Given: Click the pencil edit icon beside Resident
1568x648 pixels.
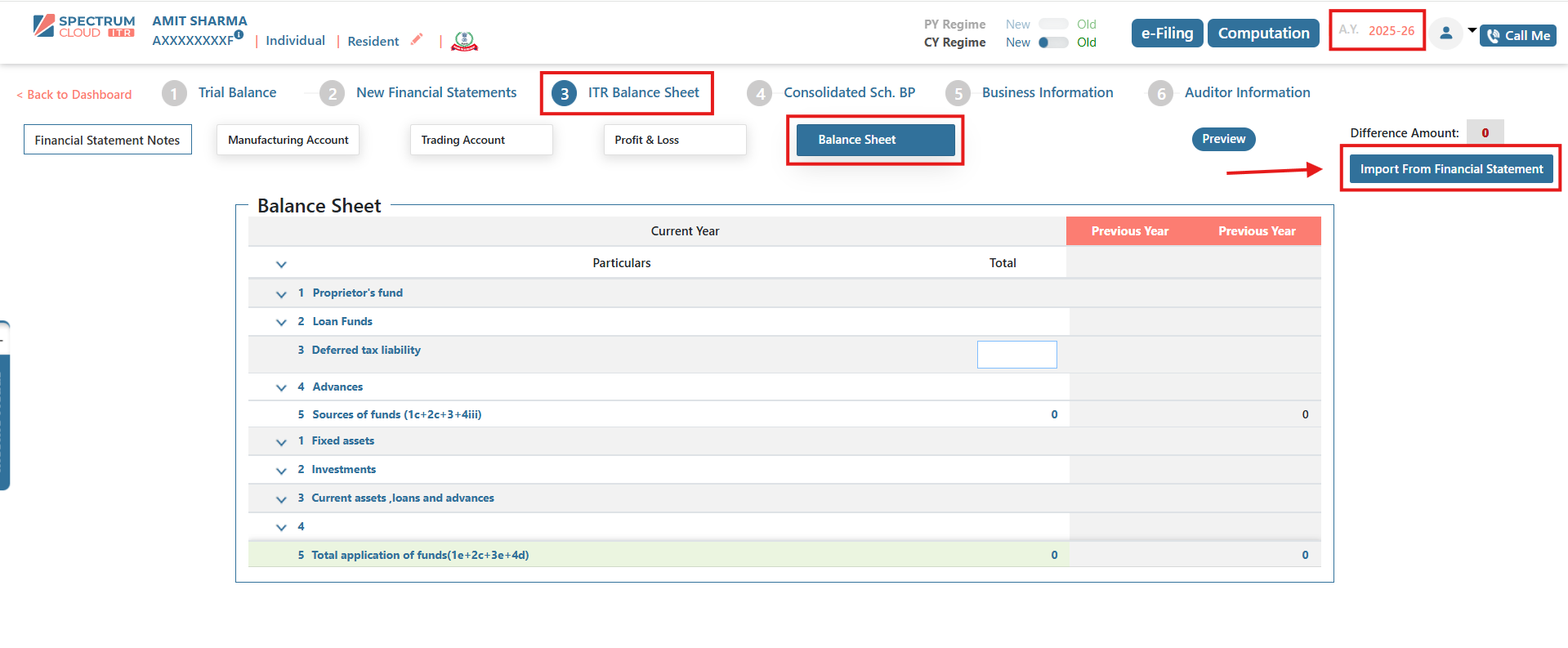Looking at the screenshot, I should coord(417,39).
